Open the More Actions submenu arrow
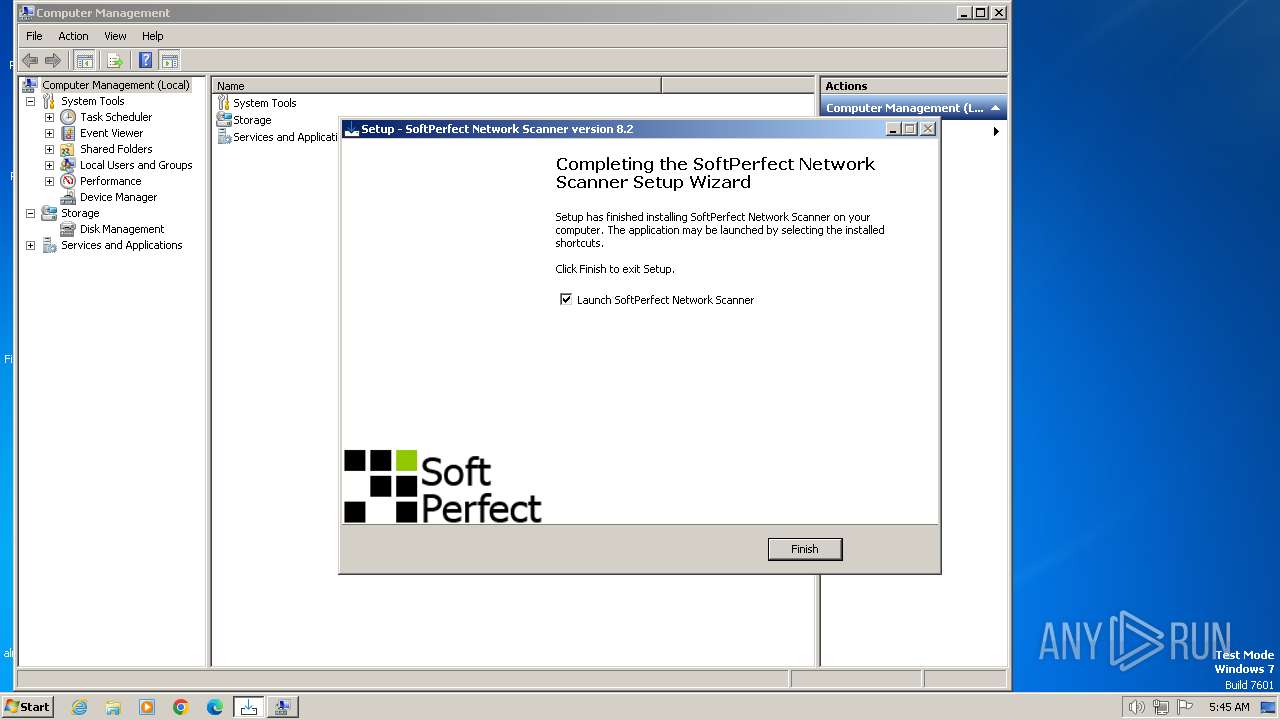Screen dimensions: 1280x720 996,131
